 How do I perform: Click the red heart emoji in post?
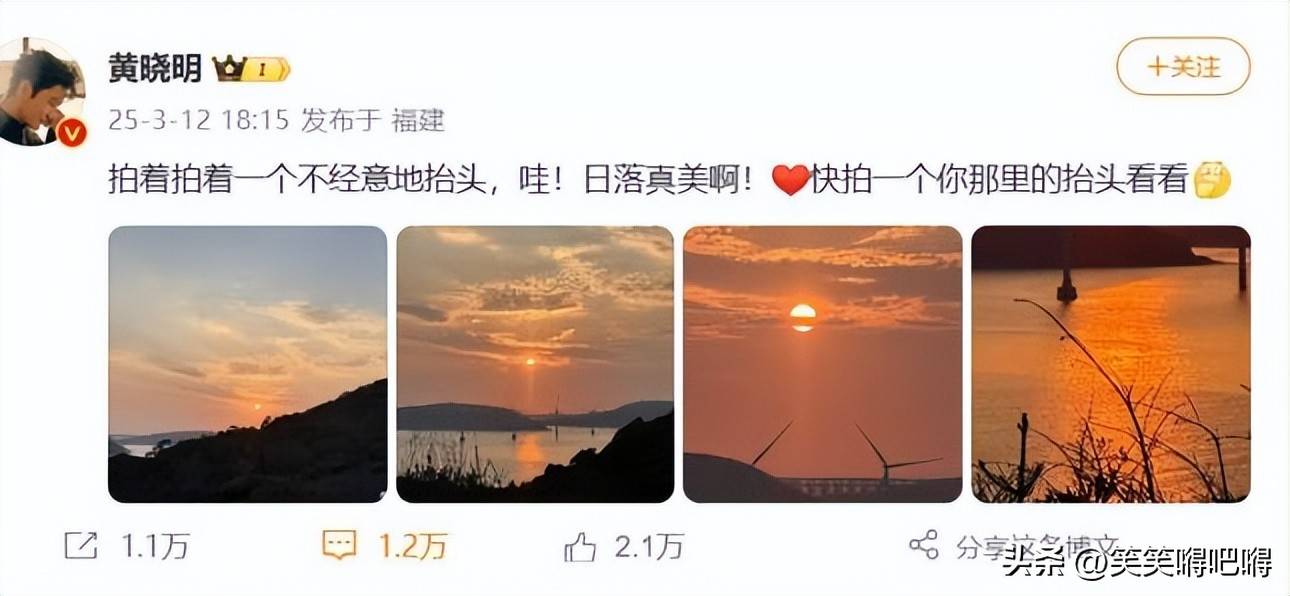[x=790, y=181]
